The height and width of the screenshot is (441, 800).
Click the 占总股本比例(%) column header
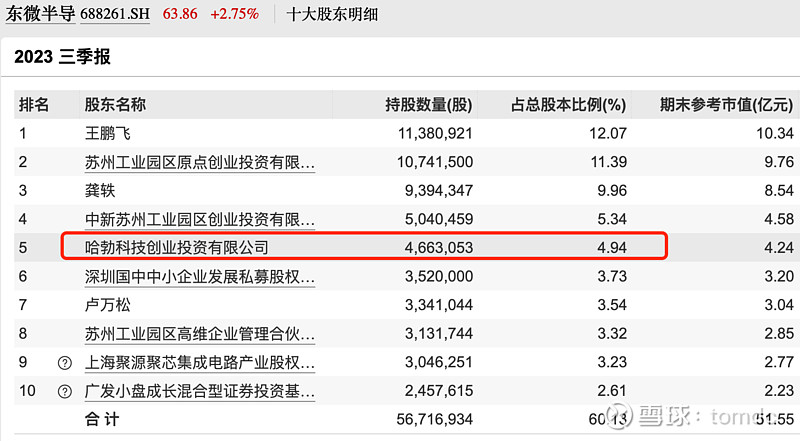(568, 105)
